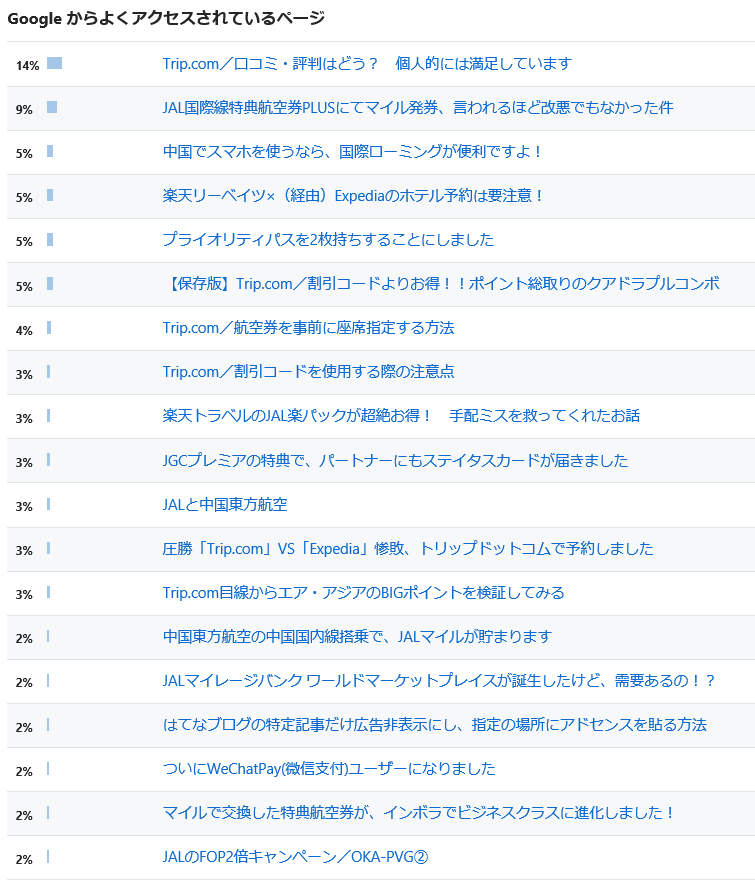Open 中国でスマホを使うなら国際ローミング link
This screenshot has width=755, height=886.
click(353, 151)
